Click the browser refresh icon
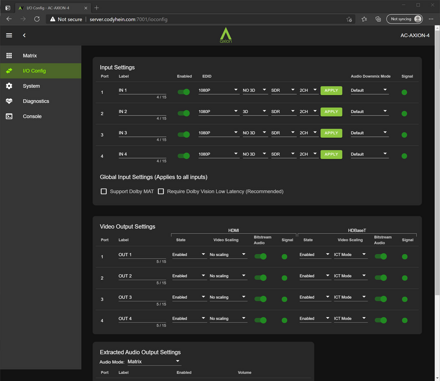The width and height of the screenshot is (440, 381). pyautogui.click(x=37, y=19)
